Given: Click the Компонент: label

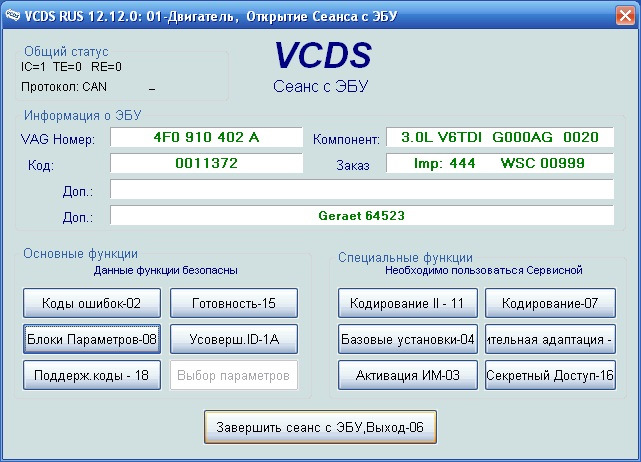Looking at the screenshot, I should (346, 139).
